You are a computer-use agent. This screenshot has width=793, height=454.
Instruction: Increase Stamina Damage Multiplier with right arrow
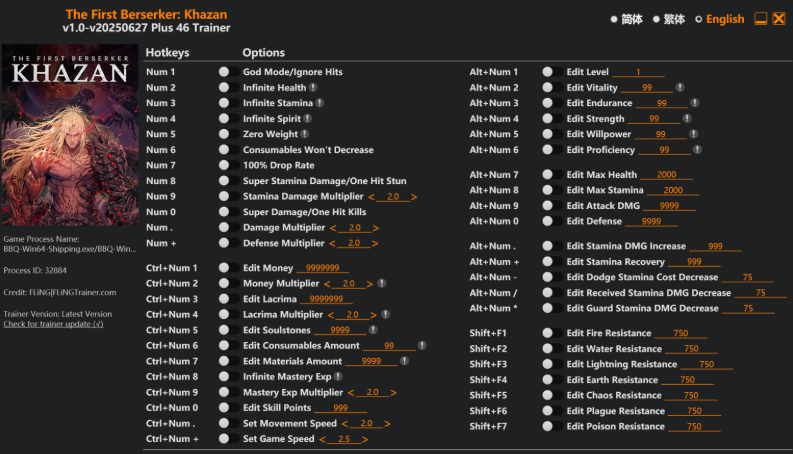[x=414, y=197]
